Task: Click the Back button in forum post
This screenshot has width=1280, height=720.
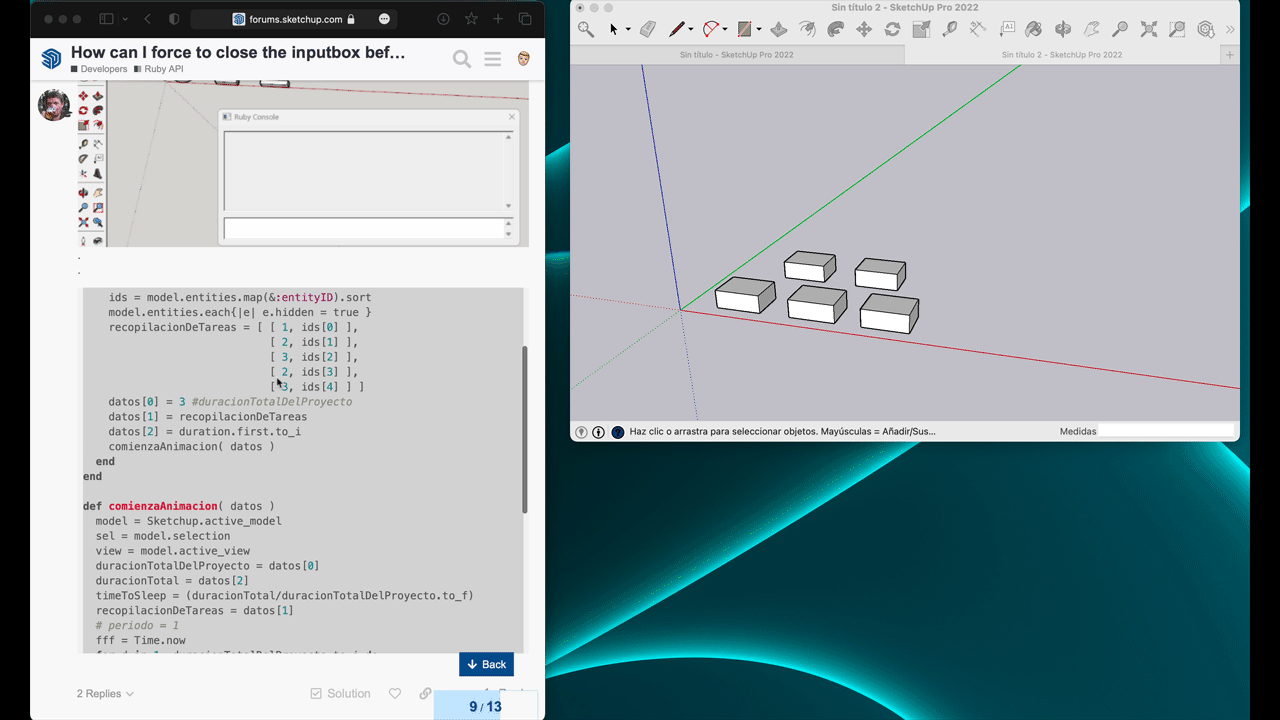Action: click(x=486, y=664)
